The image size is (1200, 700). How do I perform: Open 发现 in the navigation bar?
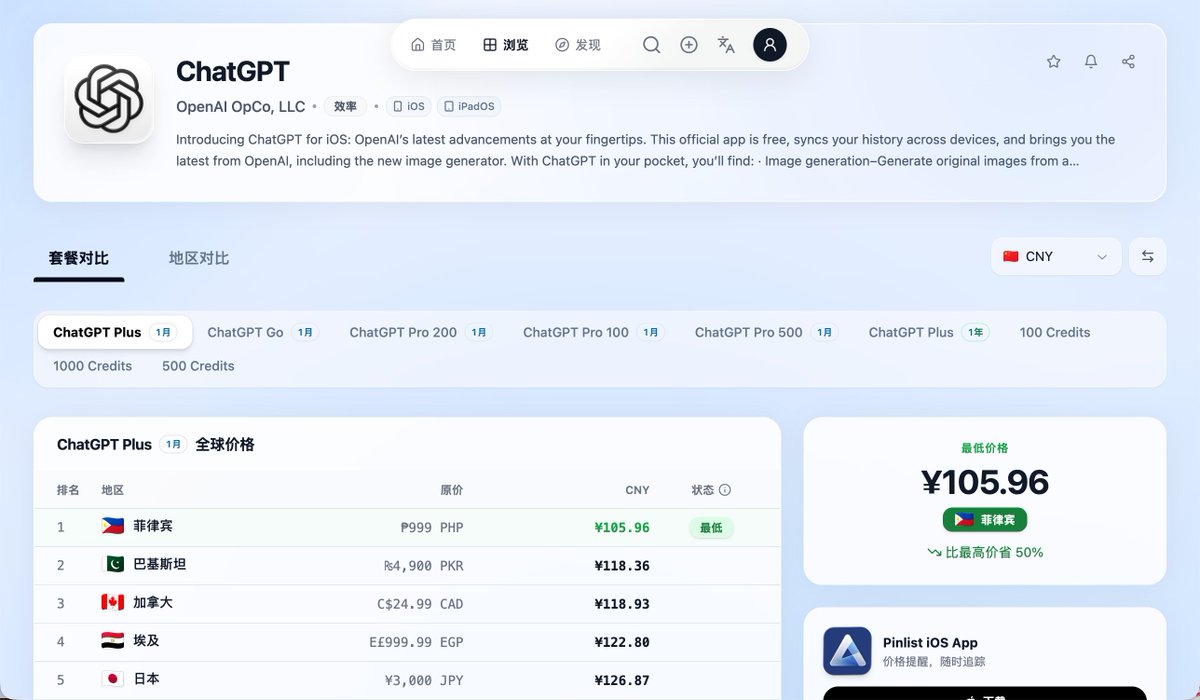[x=578, y=45]
